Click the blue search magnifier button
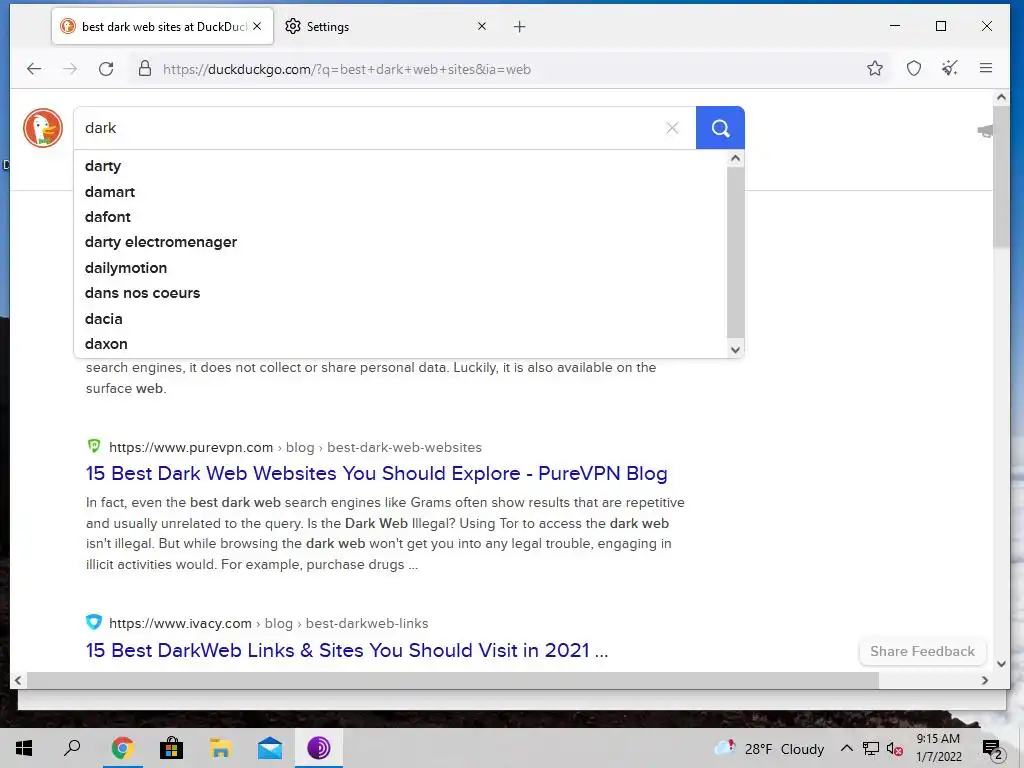Screen dimensions: 1024x768 (720, 128)
